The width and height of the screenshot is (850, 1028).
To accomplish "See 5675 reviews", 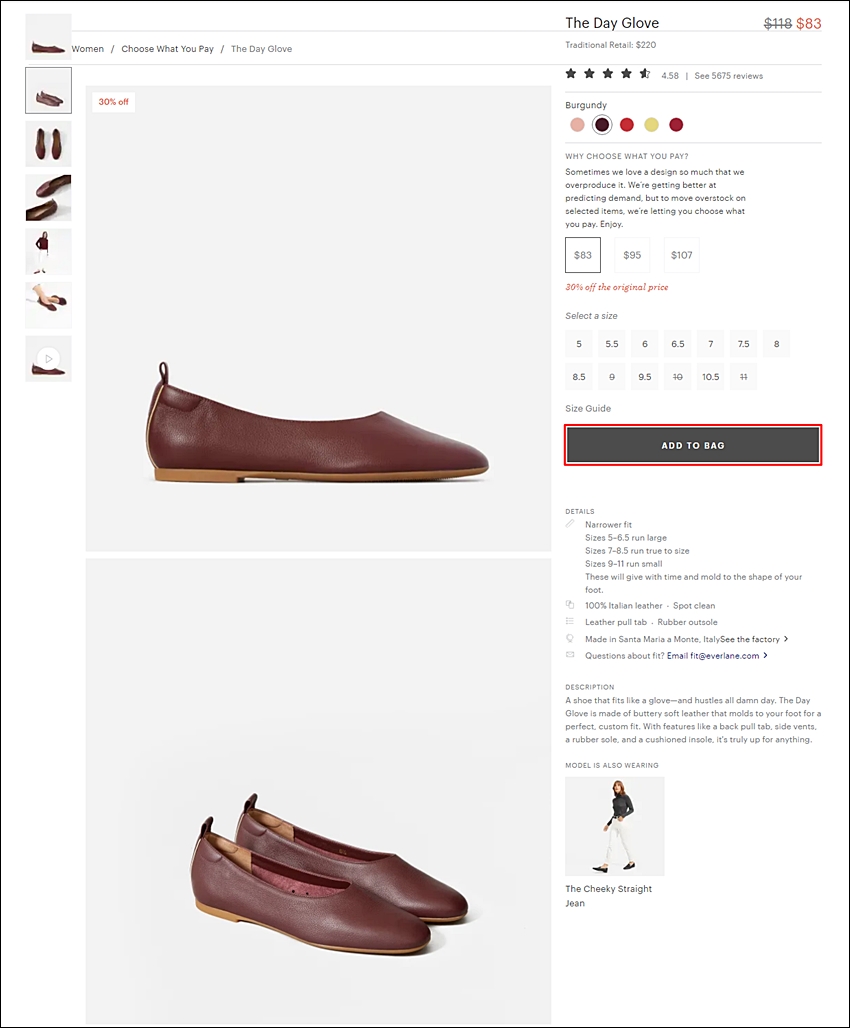I will tap(729, 75).
